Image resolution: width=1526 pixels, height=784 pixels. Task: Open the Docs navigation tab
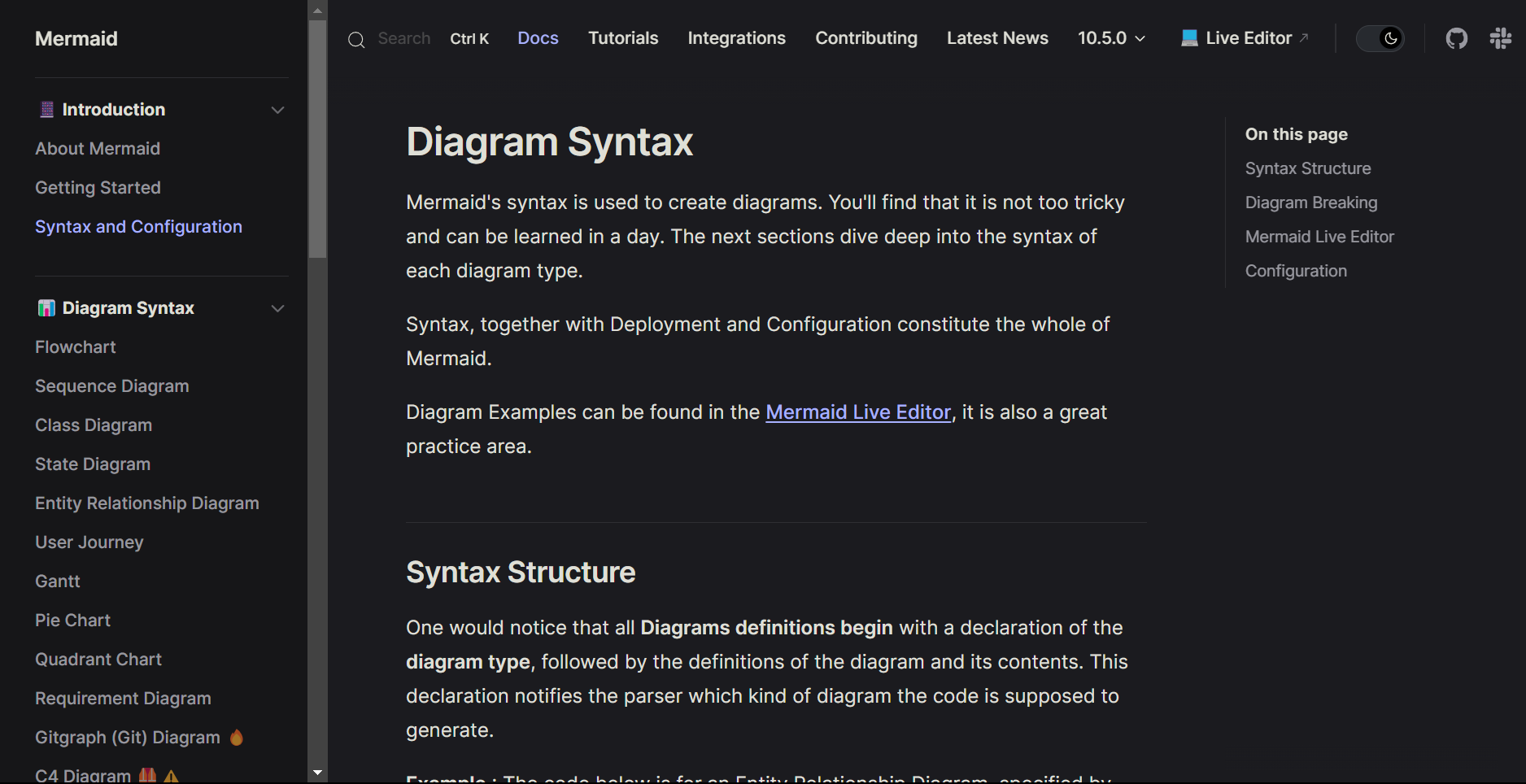pos(538,38)
